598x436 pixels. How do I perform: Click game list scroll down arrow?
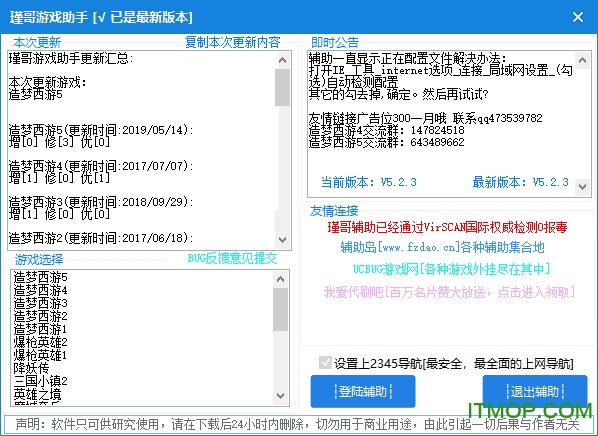[x=280, y=396]
